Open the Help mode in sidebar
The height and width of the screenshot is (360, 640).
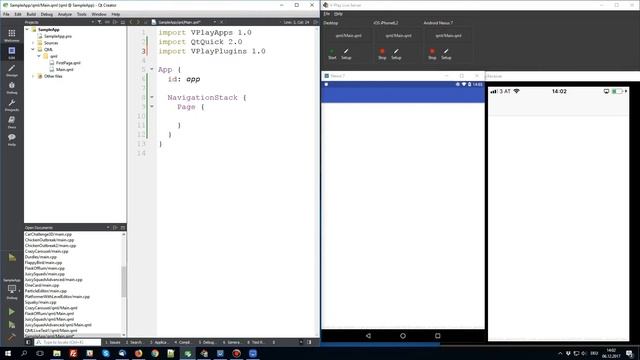tap(11, 140)
